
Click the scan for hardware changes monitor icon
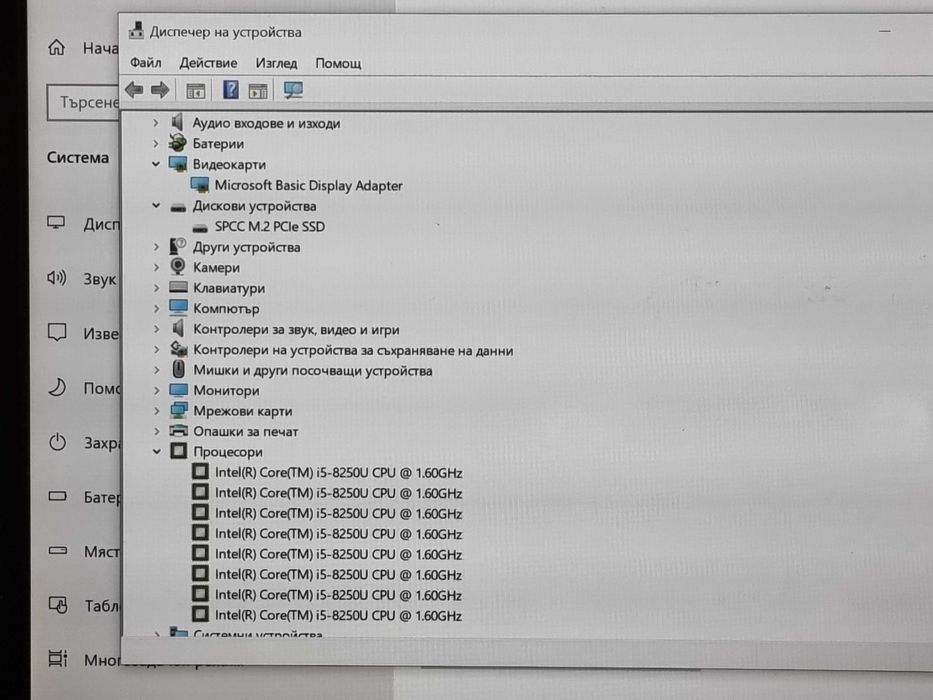(x=293, y=90)
